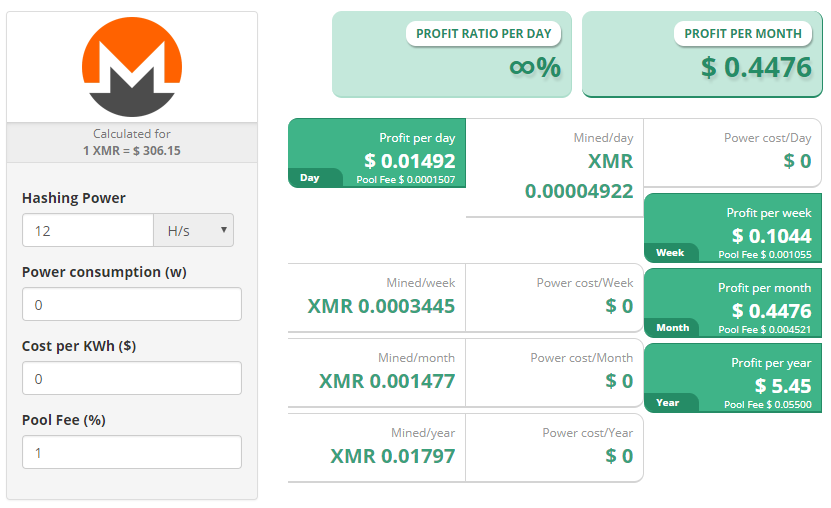Viewport: 831px width, 508px height.
Task: Click the Mined/day value 0.00004922
Action: (579, 191)
